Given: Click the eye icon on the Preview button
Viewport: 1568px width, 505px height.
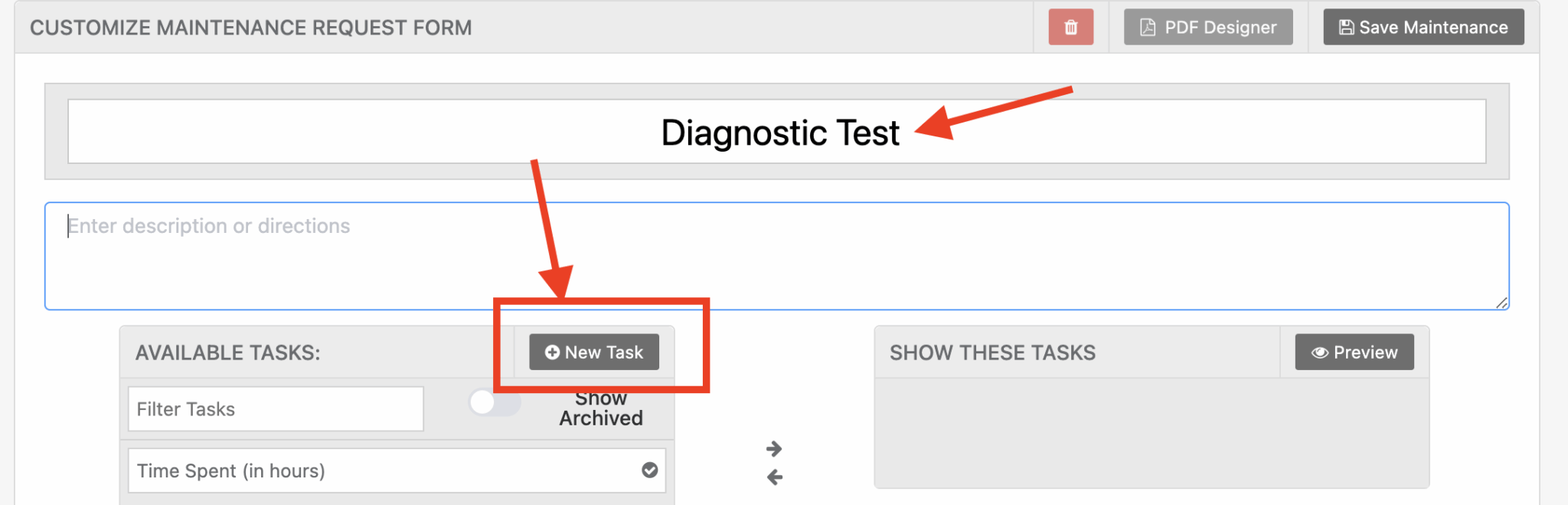Looking at the screenshot, I should click(x=1320, y=352).
